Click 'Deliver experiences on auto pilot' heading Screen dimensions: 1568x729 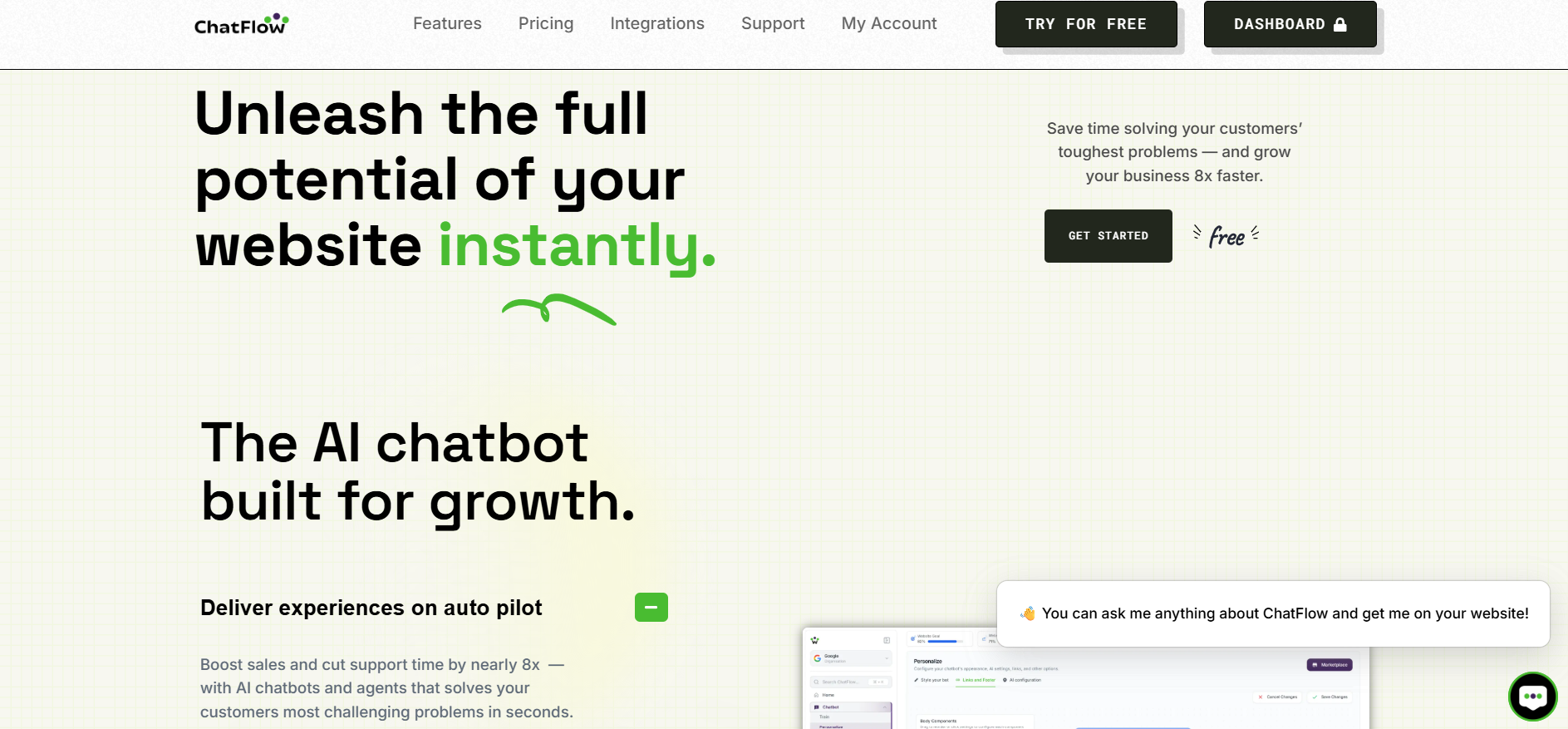[371, 608]
